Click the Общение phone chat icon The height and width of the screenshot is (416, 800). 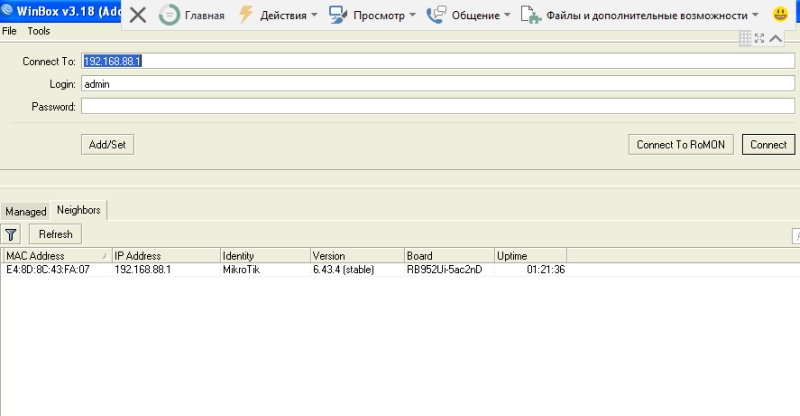[436, 15]
